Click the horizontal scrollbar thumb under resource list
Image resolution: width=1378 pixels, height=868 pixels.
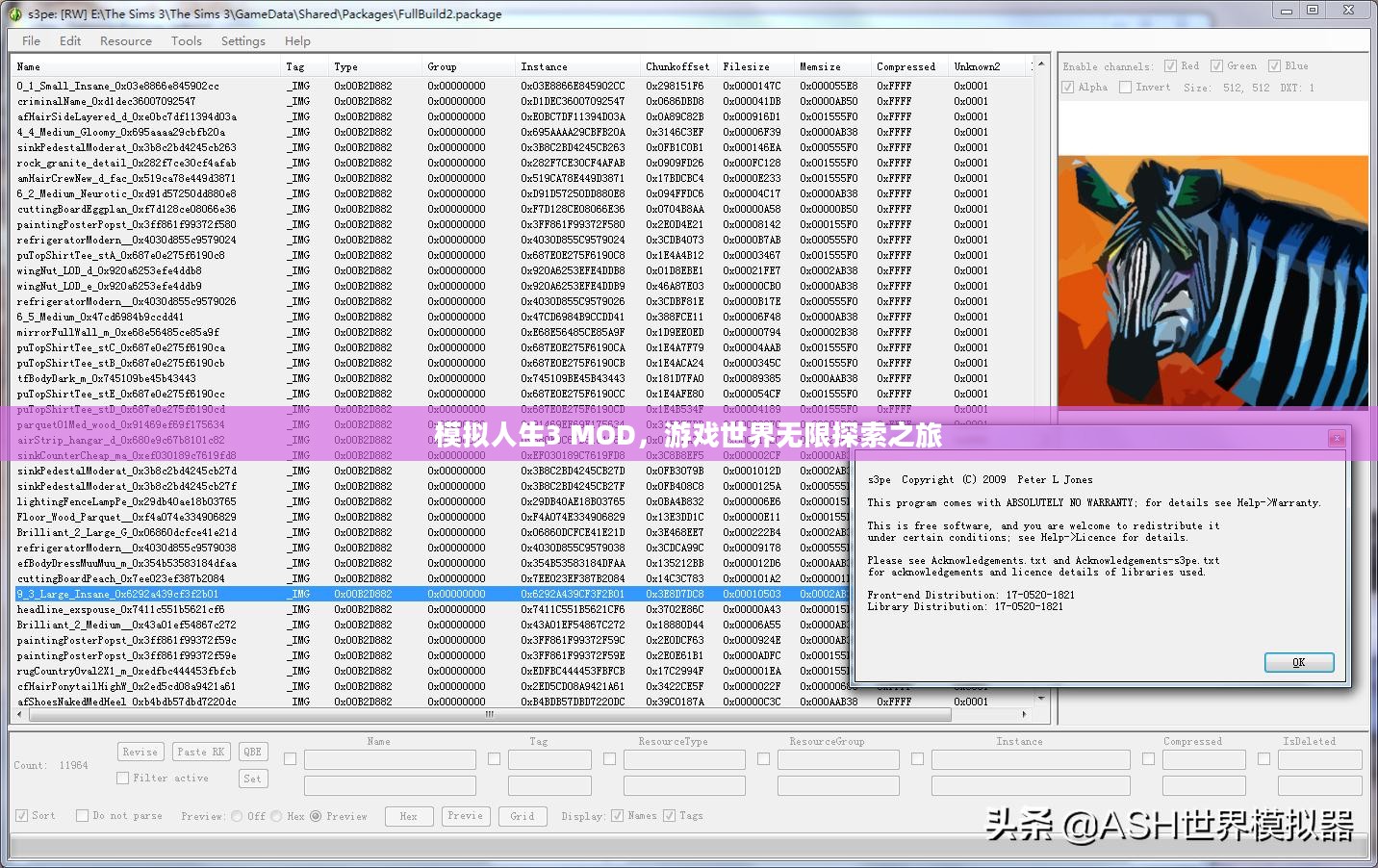(488, 714)
